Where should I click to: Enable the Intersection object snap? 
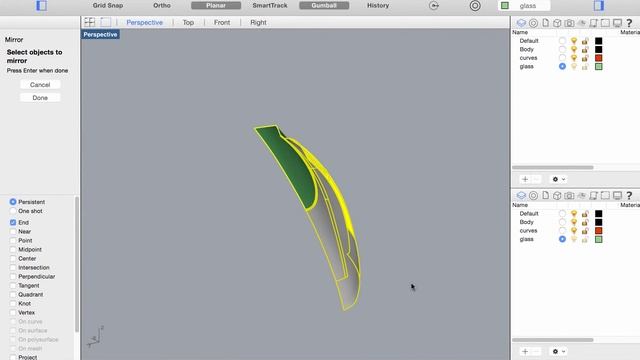tap(13, 267)
